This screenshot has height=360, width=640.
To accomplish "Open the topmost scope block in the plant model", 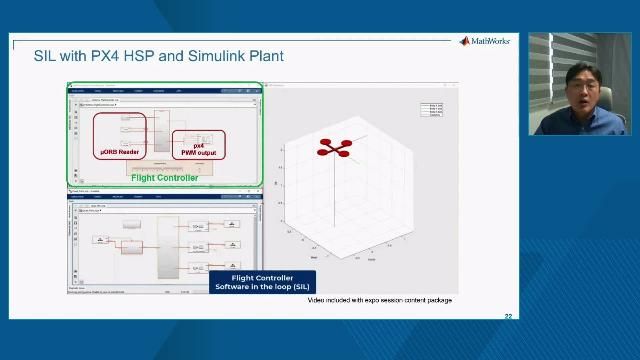I will pyautogui.click(x=232, y=224).
